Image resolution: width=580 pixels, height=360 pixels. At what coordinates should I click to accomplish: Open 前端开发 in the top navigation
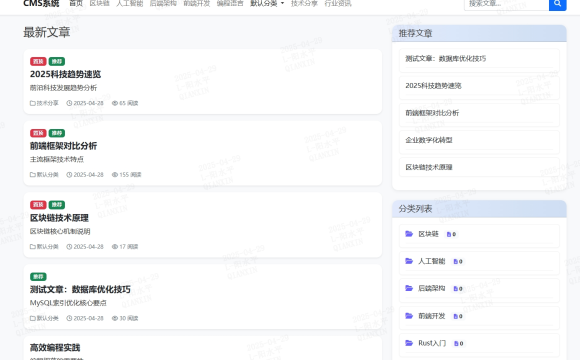pos(197,3)
